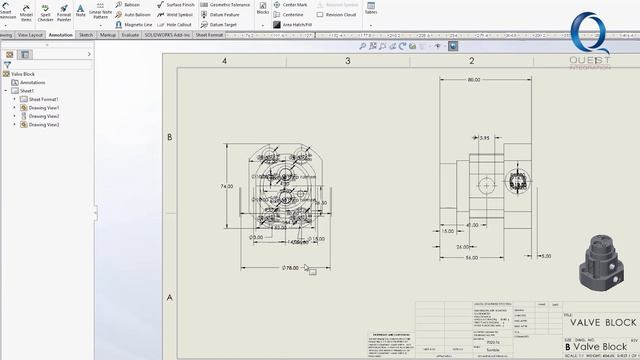Insert a Datum Target
Screen dimensions: 640x360
point(218,24)
